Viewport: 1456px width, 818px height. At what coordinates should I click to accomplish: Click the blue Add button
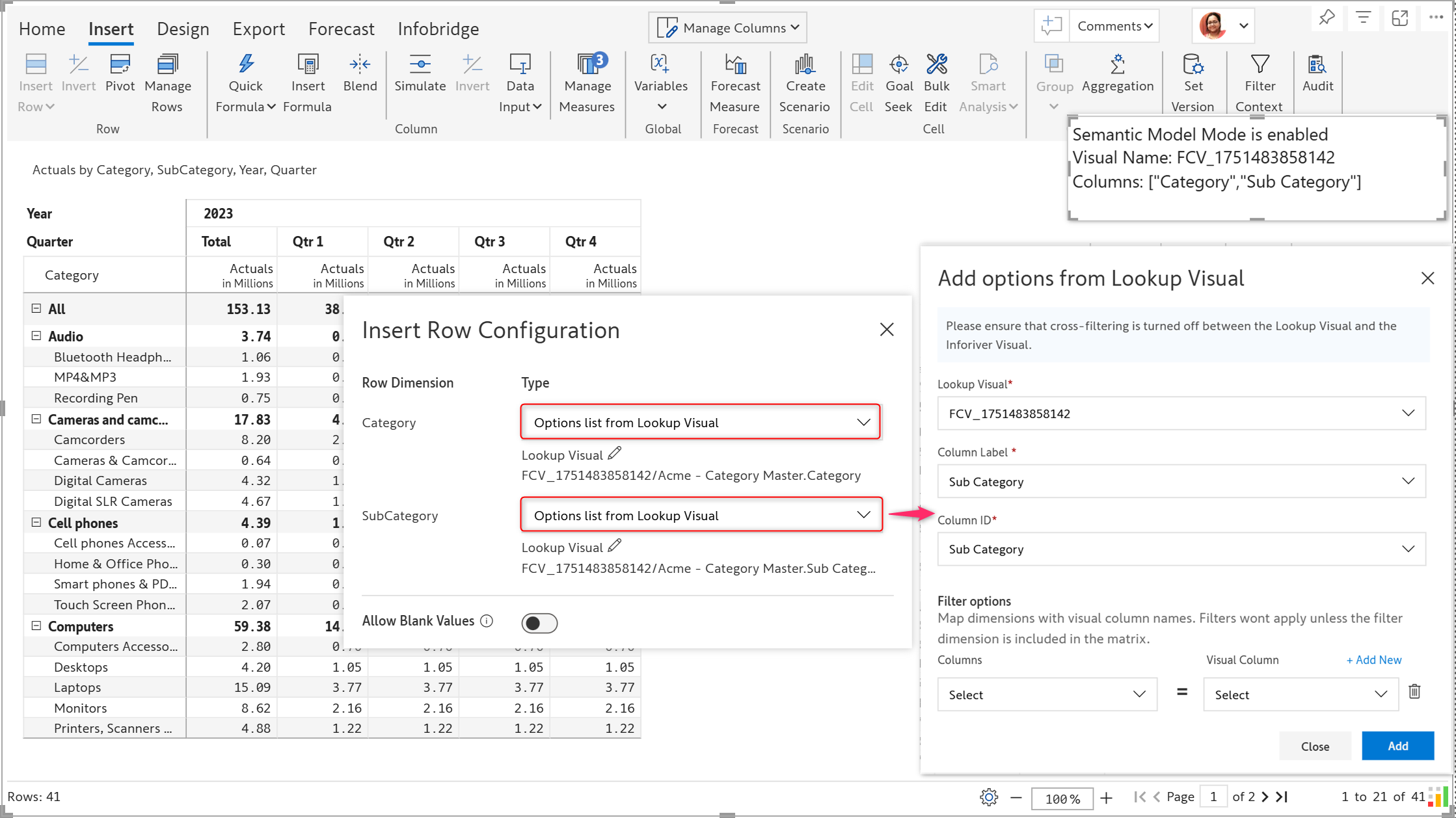tap(1397, 746)
